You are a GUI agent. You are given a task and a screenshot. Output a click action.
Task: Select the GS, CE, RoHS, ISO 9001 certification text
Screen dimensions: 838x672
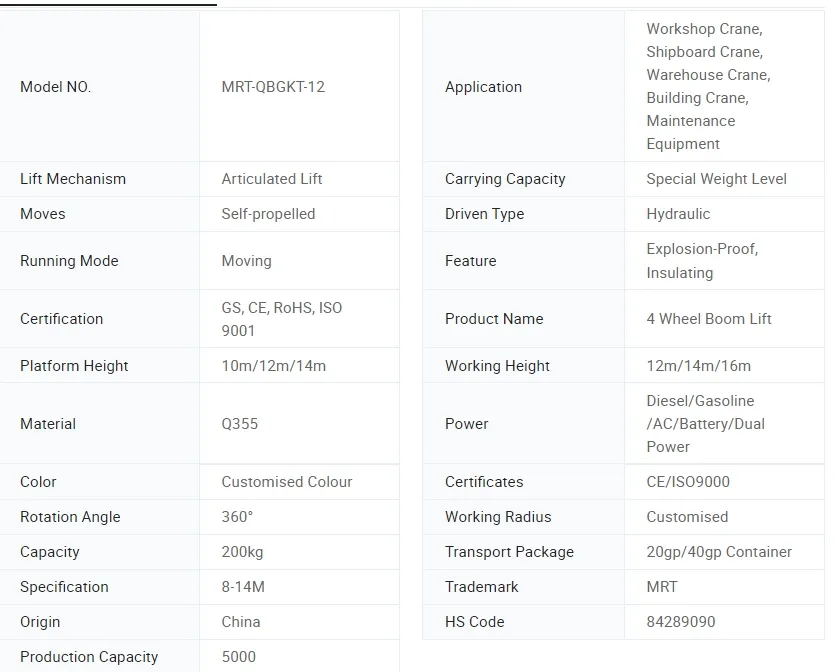pos(282,319)
